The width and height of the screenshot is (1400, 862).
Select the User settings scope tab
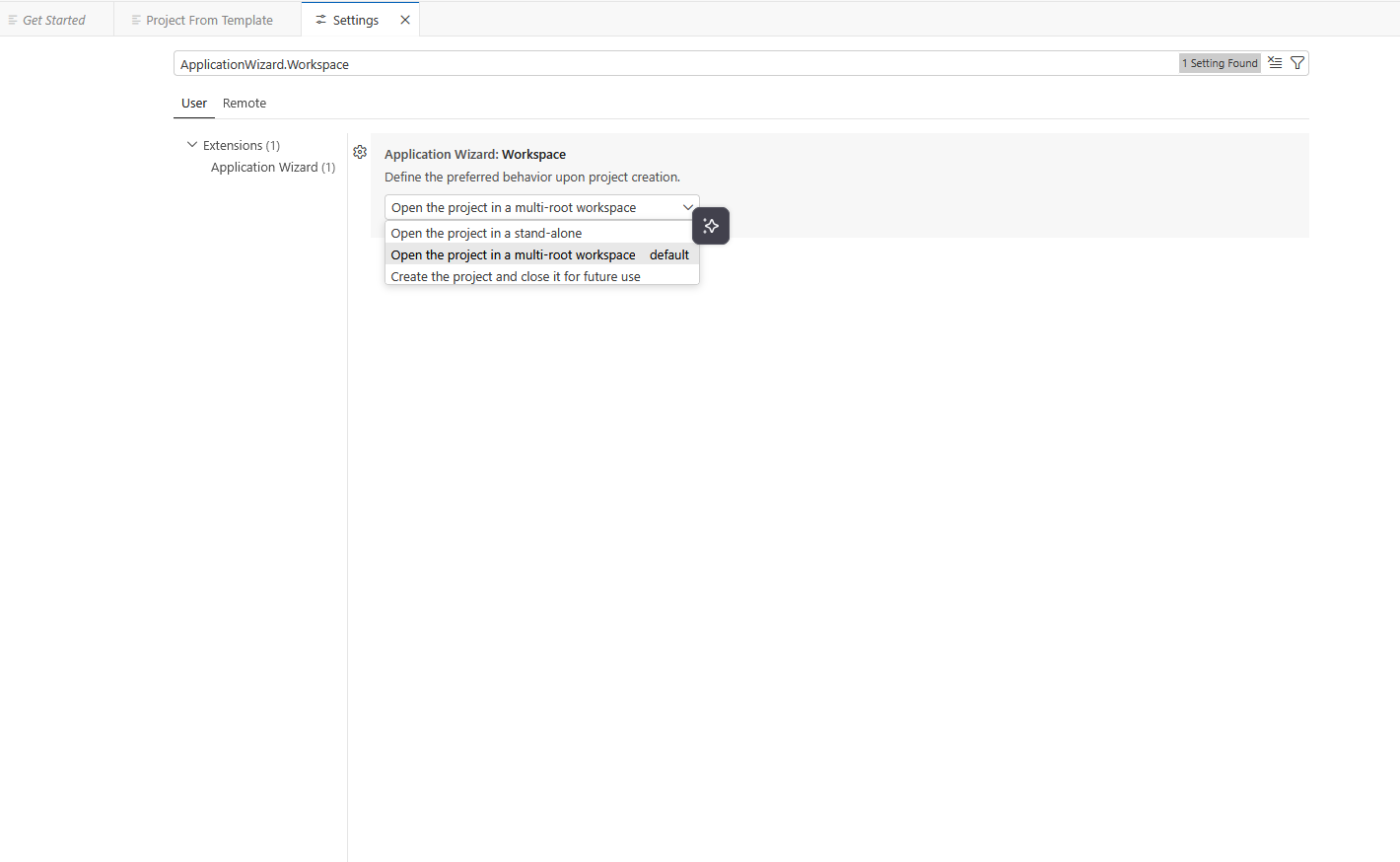pos(194,104)
